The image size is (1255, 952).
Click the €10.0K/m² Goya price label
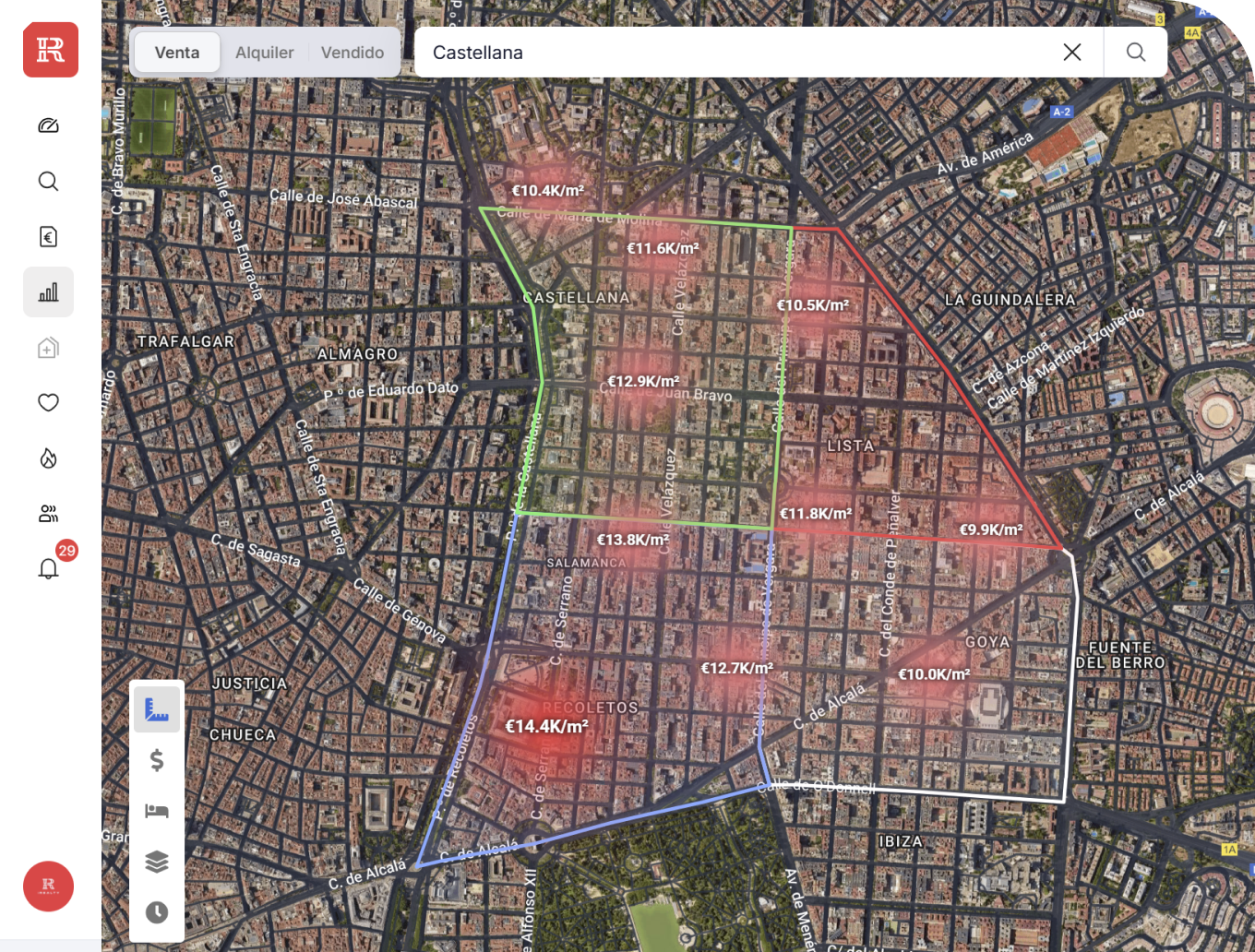click(x=934, y=674)
